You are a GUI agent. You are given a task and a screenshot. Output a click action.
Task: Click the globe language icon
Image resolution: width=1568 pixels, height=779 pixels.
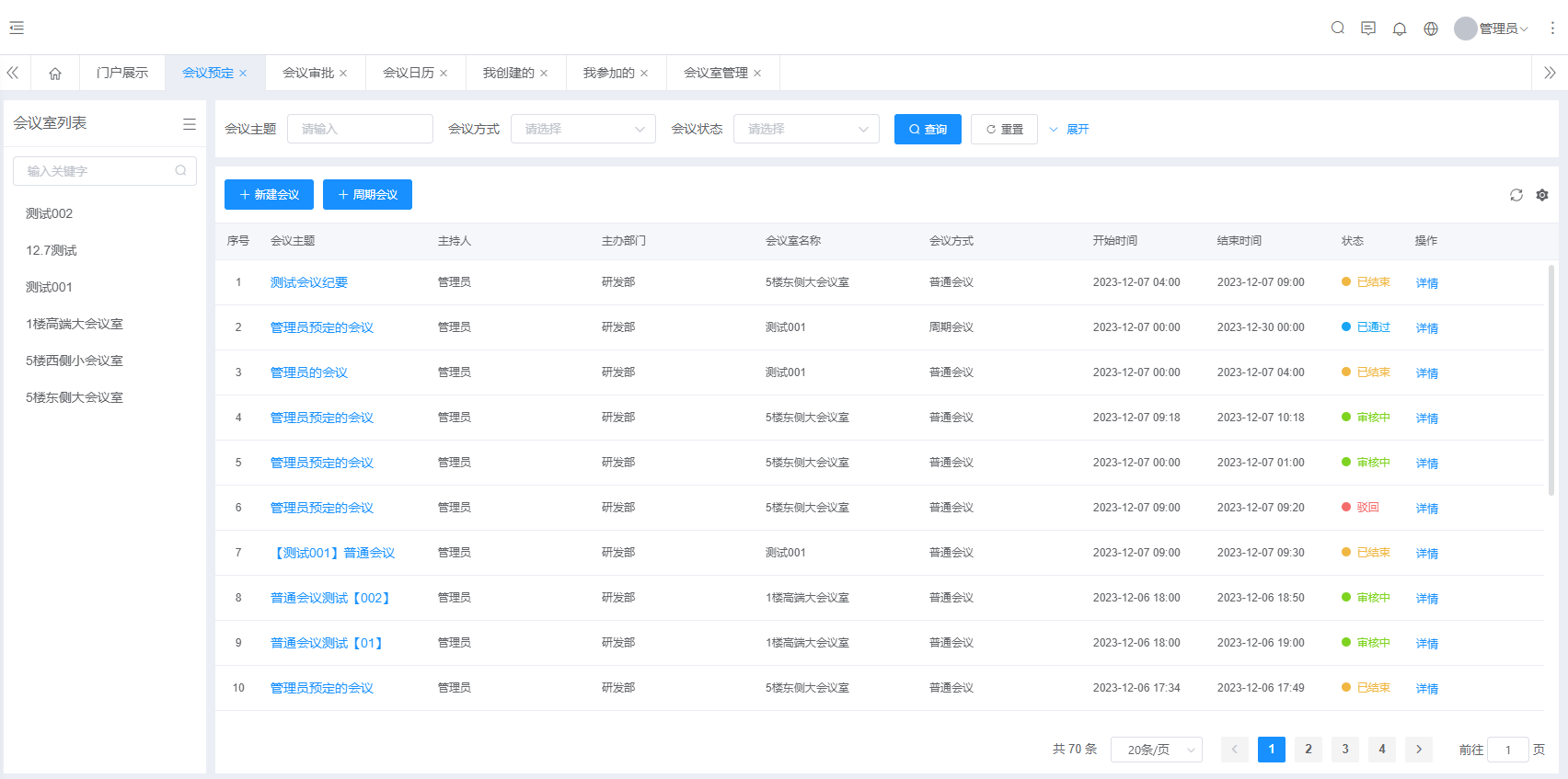coord(1430,29)
